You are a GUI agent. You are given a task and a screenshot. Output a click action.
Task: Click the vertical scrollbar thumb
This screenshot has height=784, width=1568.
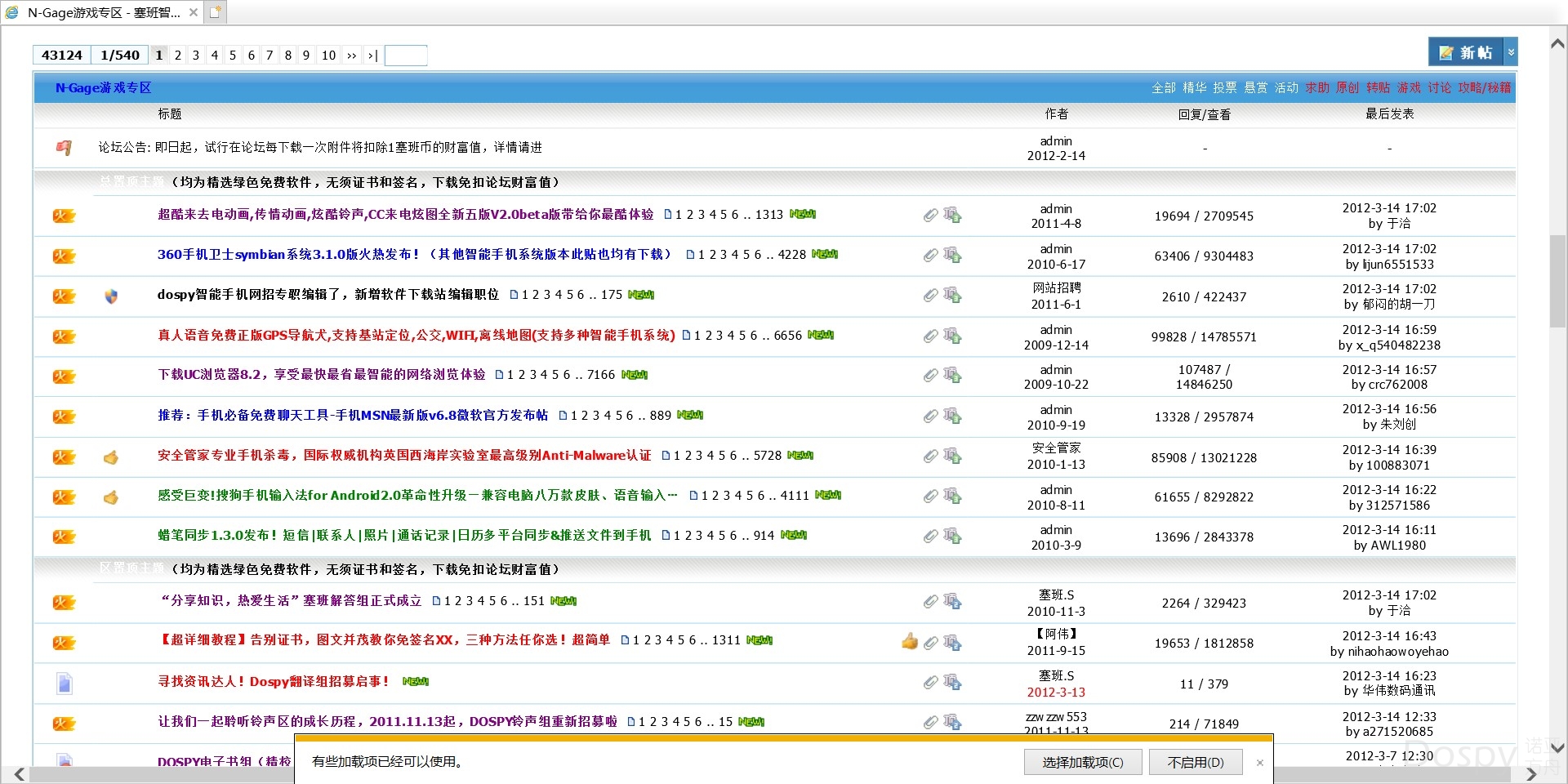1557,281
